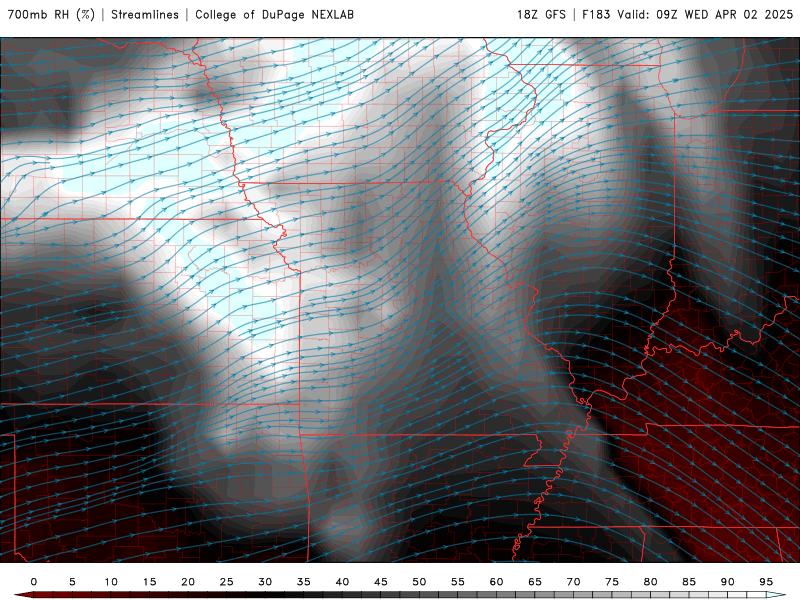Click the "40" legend value
Screen dimensions: 800x600
342,582
